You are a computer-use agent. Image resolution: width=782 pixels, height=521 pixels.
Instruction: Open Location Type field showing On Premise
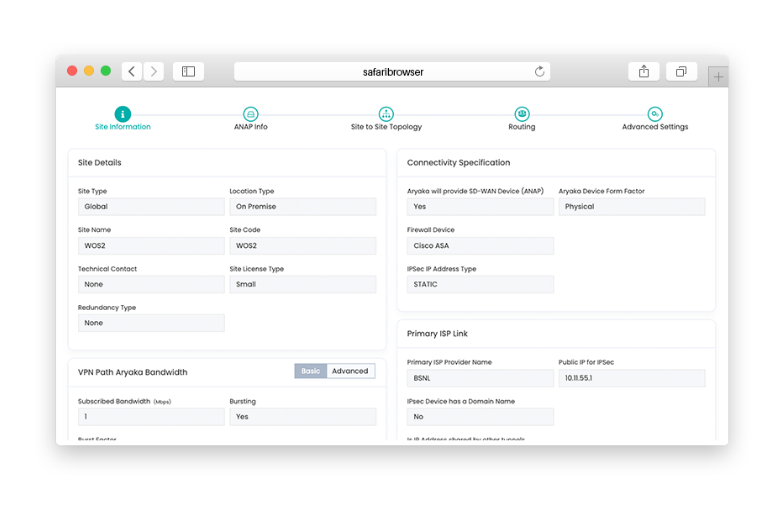point(303,206)
